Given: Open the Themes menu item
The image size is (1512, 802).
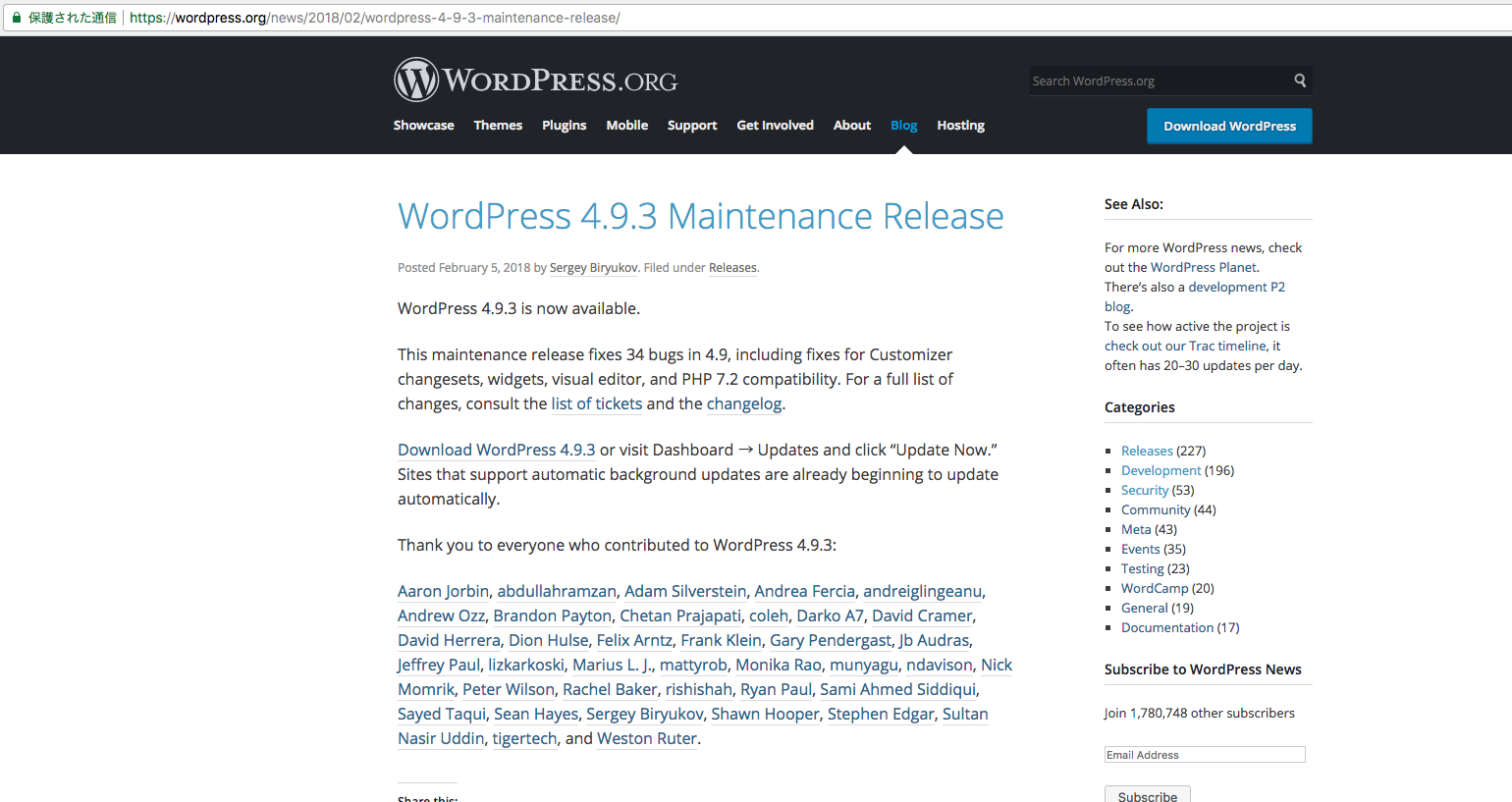Looking at the screenshot, I should tap(498, 125).
